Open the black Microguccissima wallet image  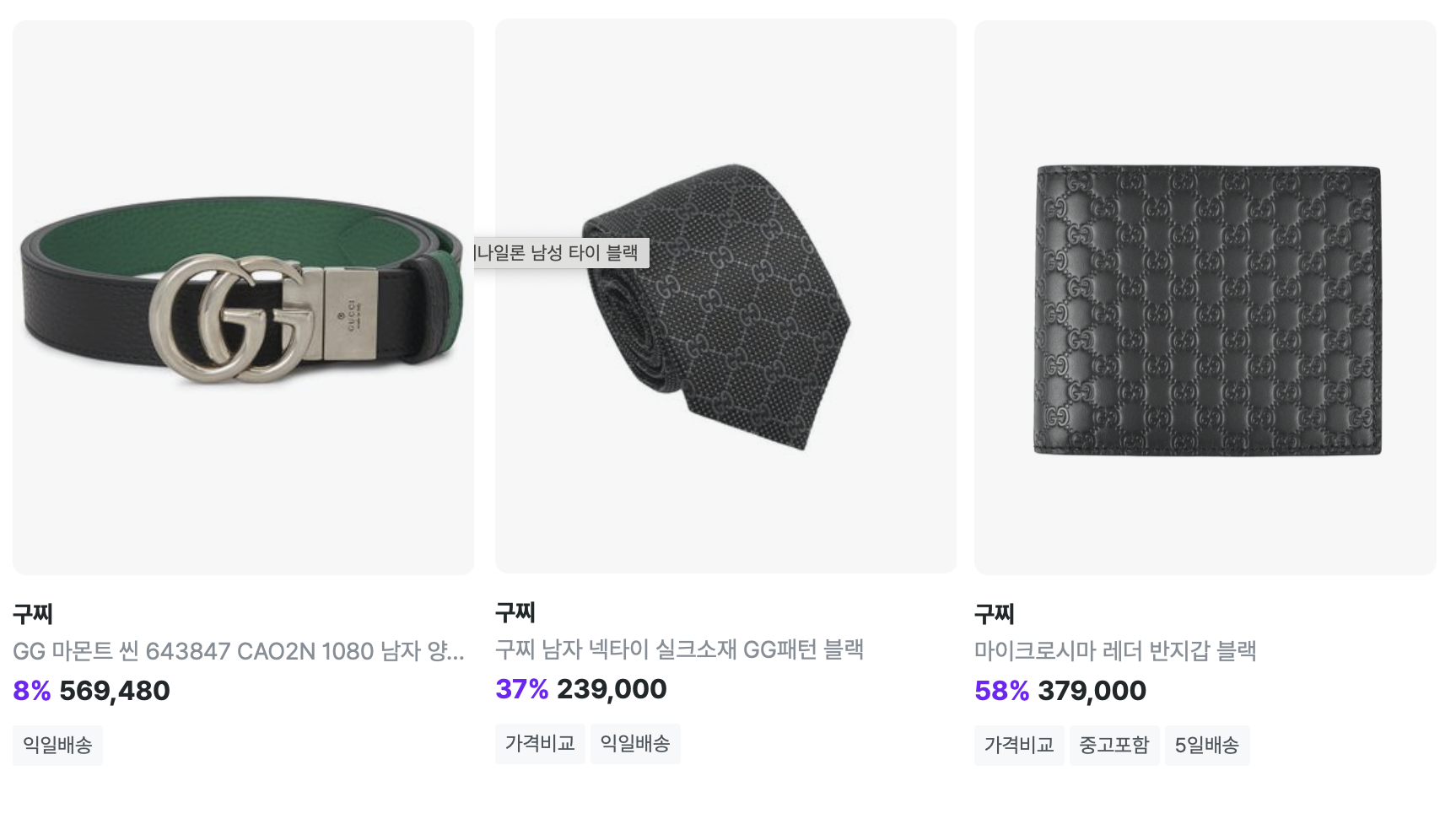pos(1205,297)
